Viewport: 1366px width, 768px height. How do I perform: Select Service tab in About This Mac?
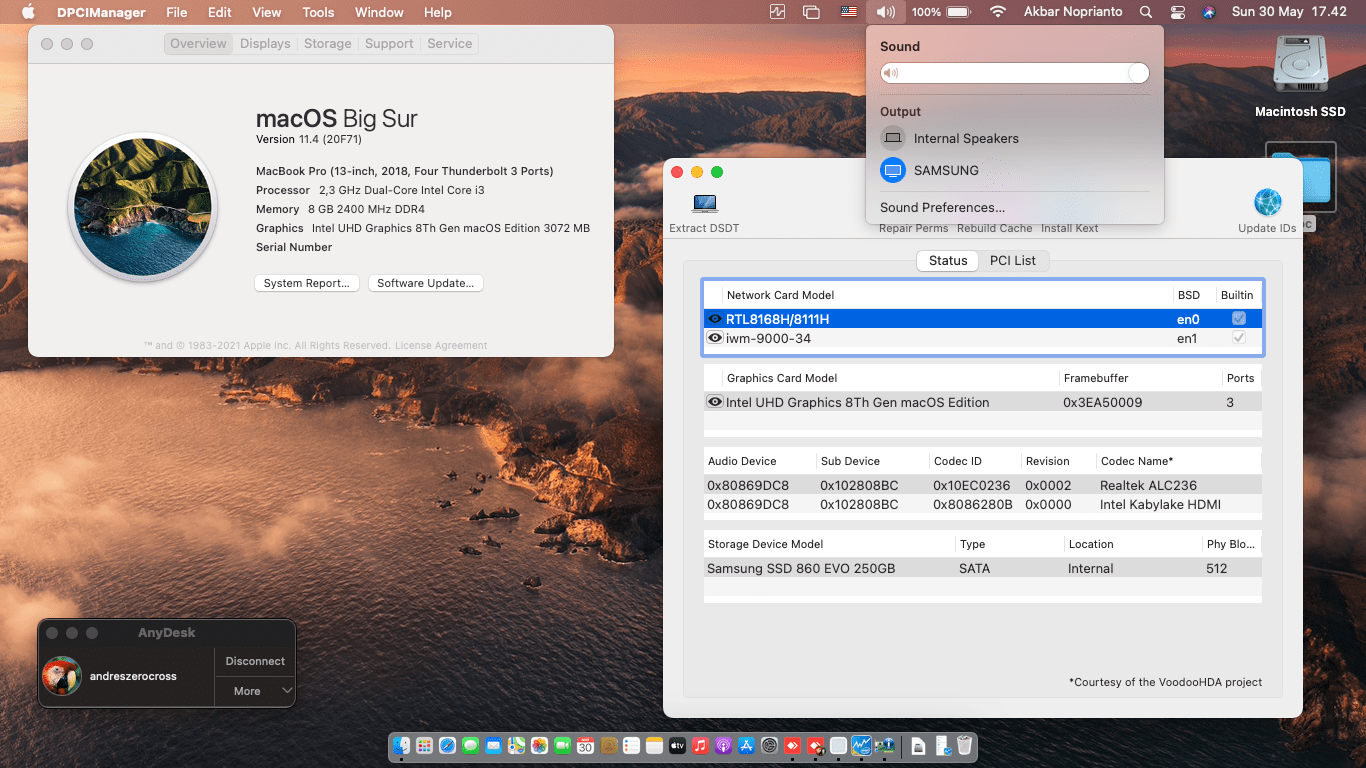450,44
